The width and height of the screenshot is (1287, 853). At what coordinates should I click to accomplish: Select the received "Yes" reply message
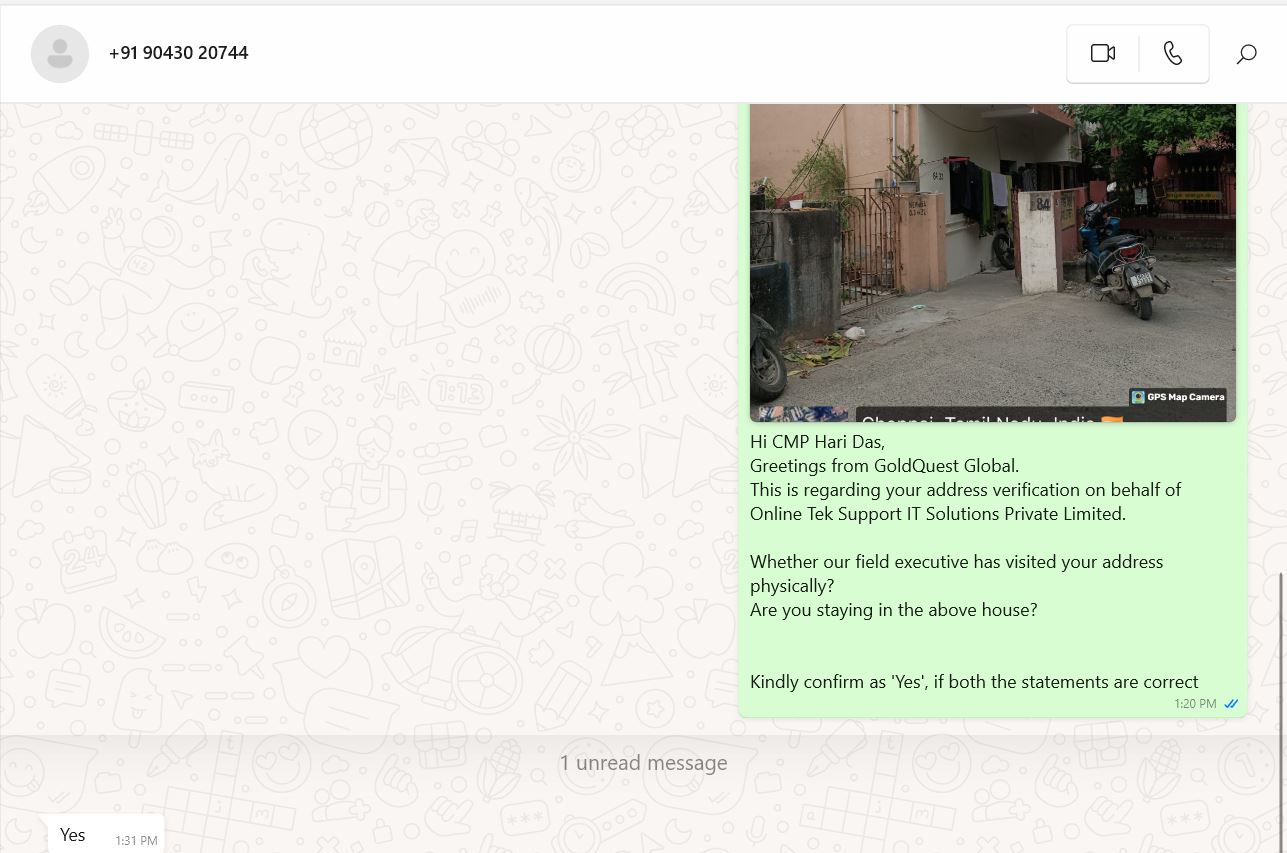pos(106,835)
